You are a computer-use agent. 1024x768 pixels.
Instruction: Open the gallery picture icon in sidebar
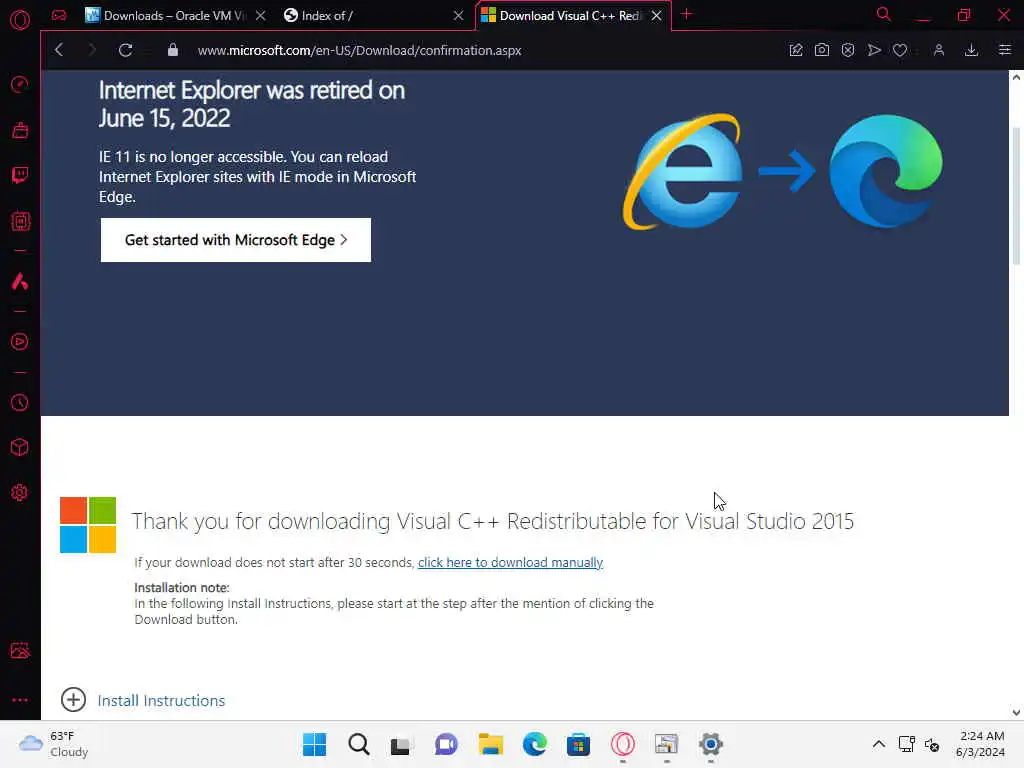point(20,650)
